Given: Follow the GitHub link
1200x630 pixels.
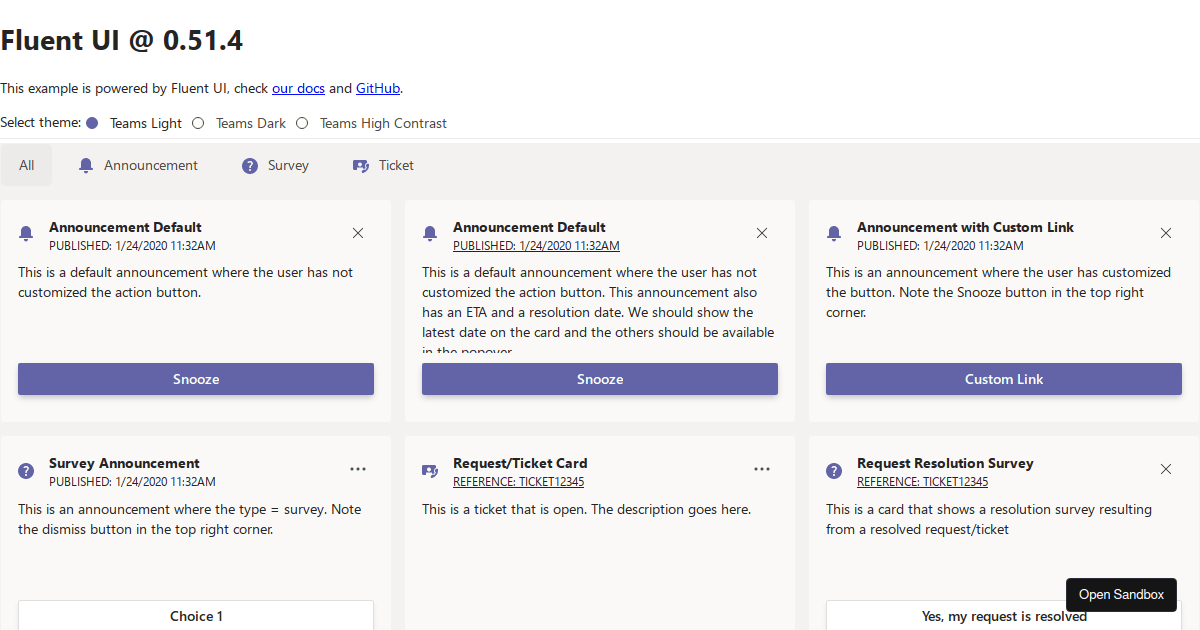Looking at the screenshot, I should pos(378,88).
